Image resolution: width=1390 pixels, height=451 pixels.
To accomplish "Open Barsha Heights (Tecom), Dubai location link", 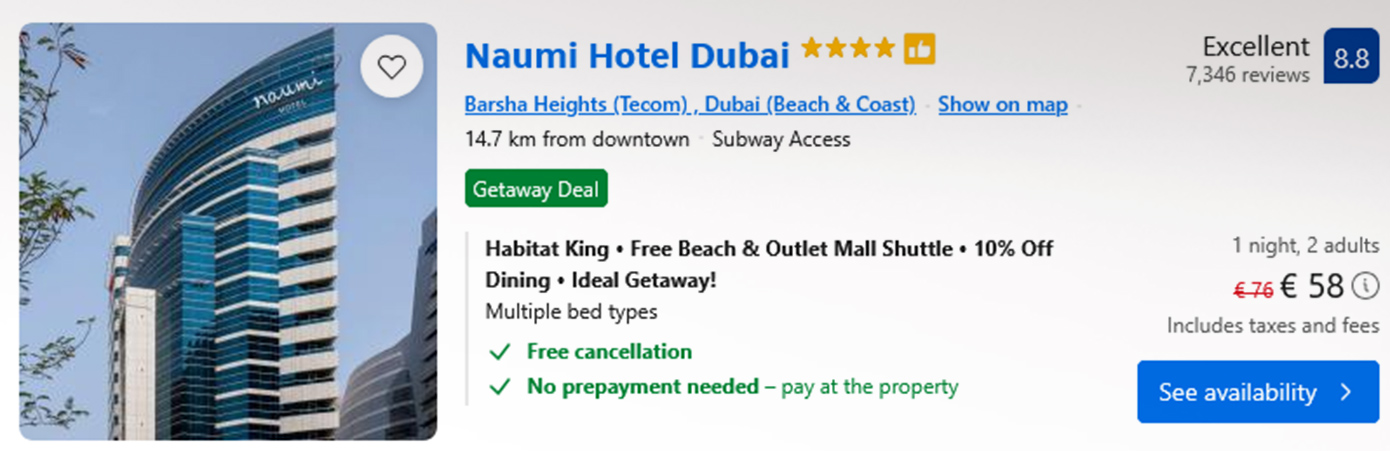I will (x=690, y=104).
